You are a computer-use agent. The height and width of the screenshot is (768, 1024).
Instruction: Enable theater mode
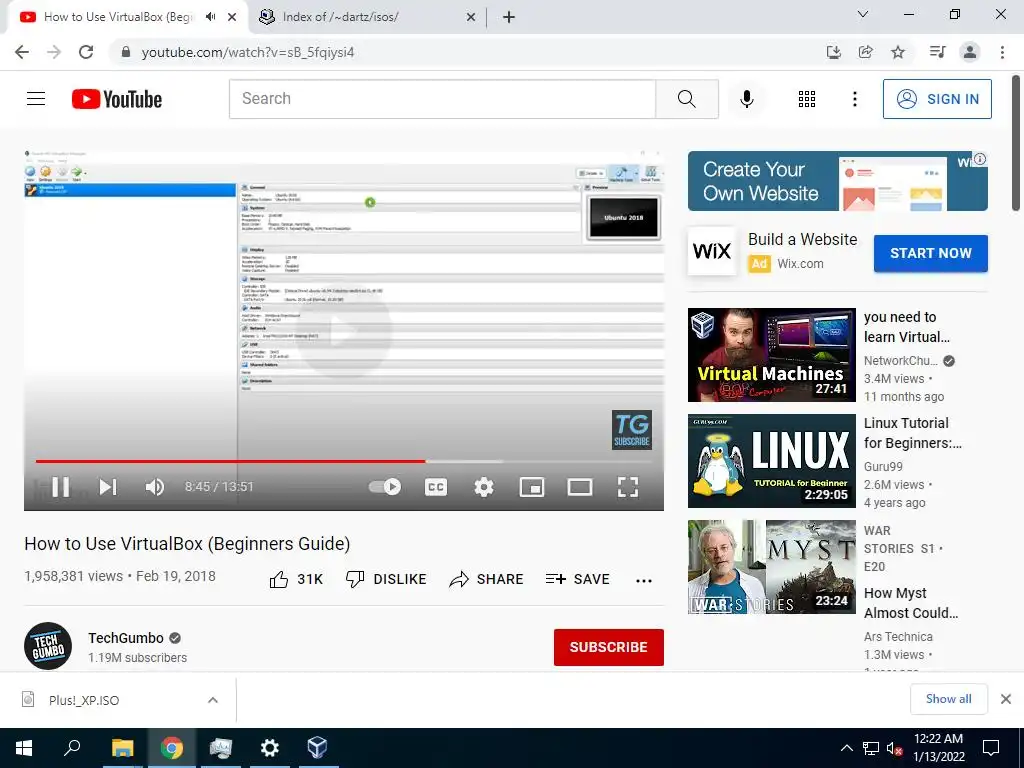click(x=580, y=487)
